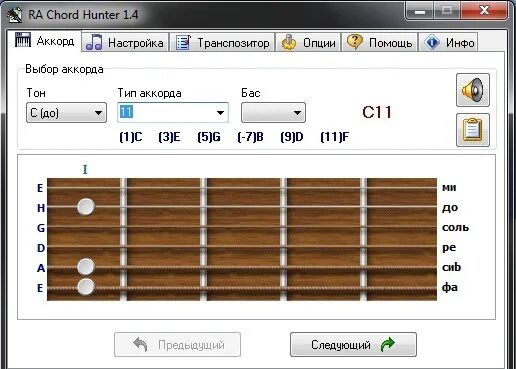The height and width of the screenshot is (369, 516).
Task: Click the (3)E chord note
Action: [169, 137]
